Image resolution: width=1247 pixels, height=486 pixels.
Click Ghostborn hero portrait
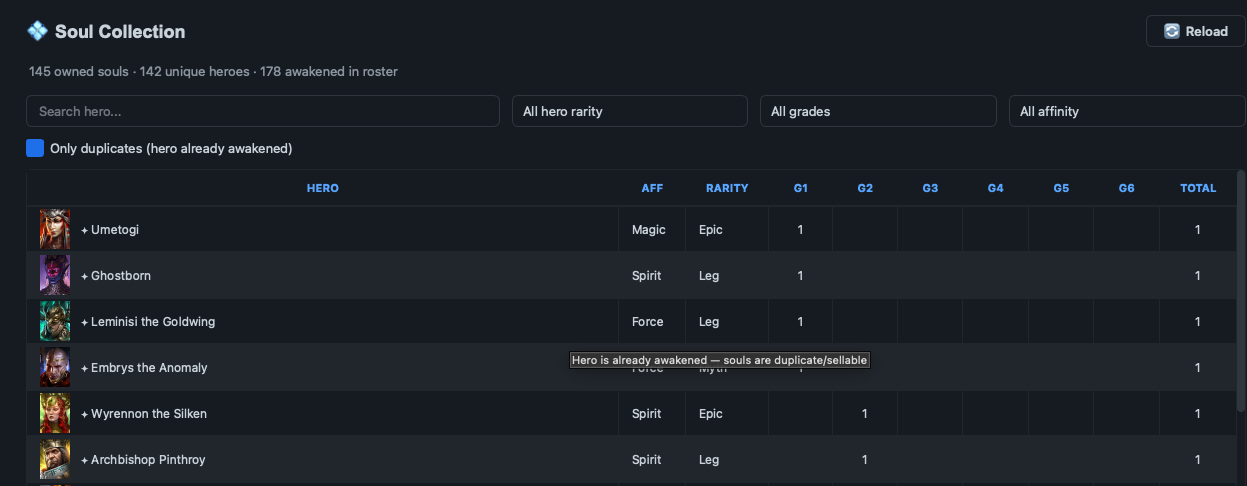[x=55, y=275]
